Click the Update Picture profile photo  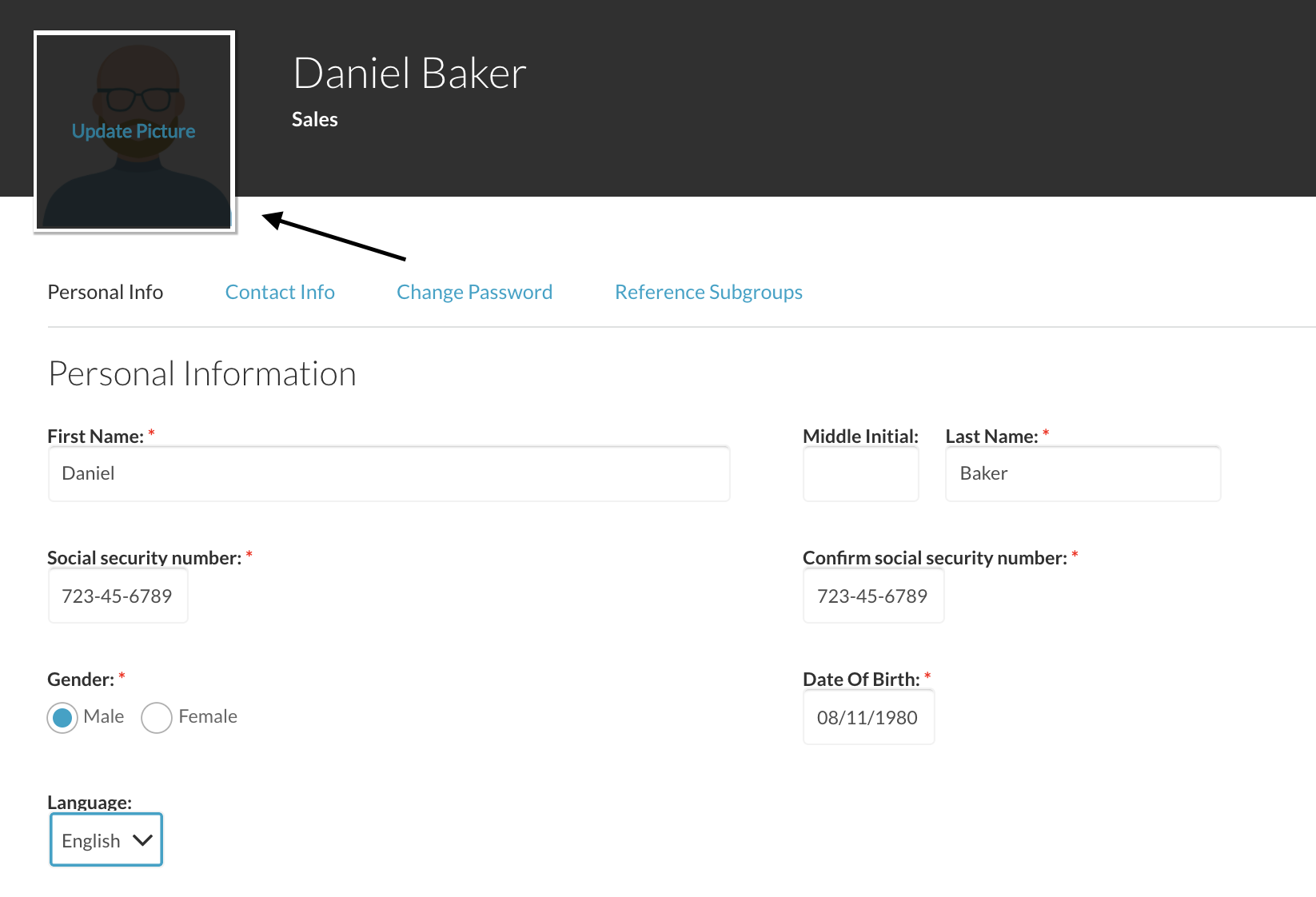tap(134, 132)
